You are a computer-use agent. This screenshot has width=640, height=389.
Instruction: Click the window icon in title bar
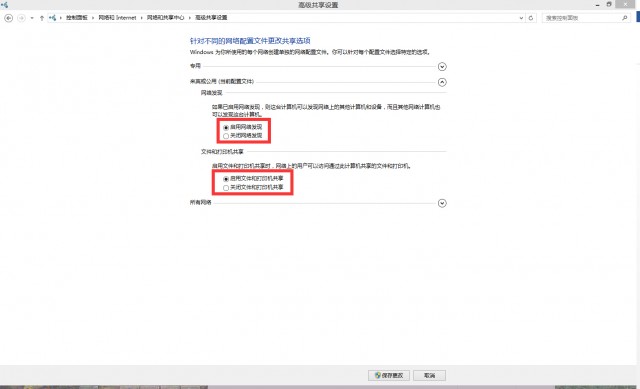pos(4,4)
